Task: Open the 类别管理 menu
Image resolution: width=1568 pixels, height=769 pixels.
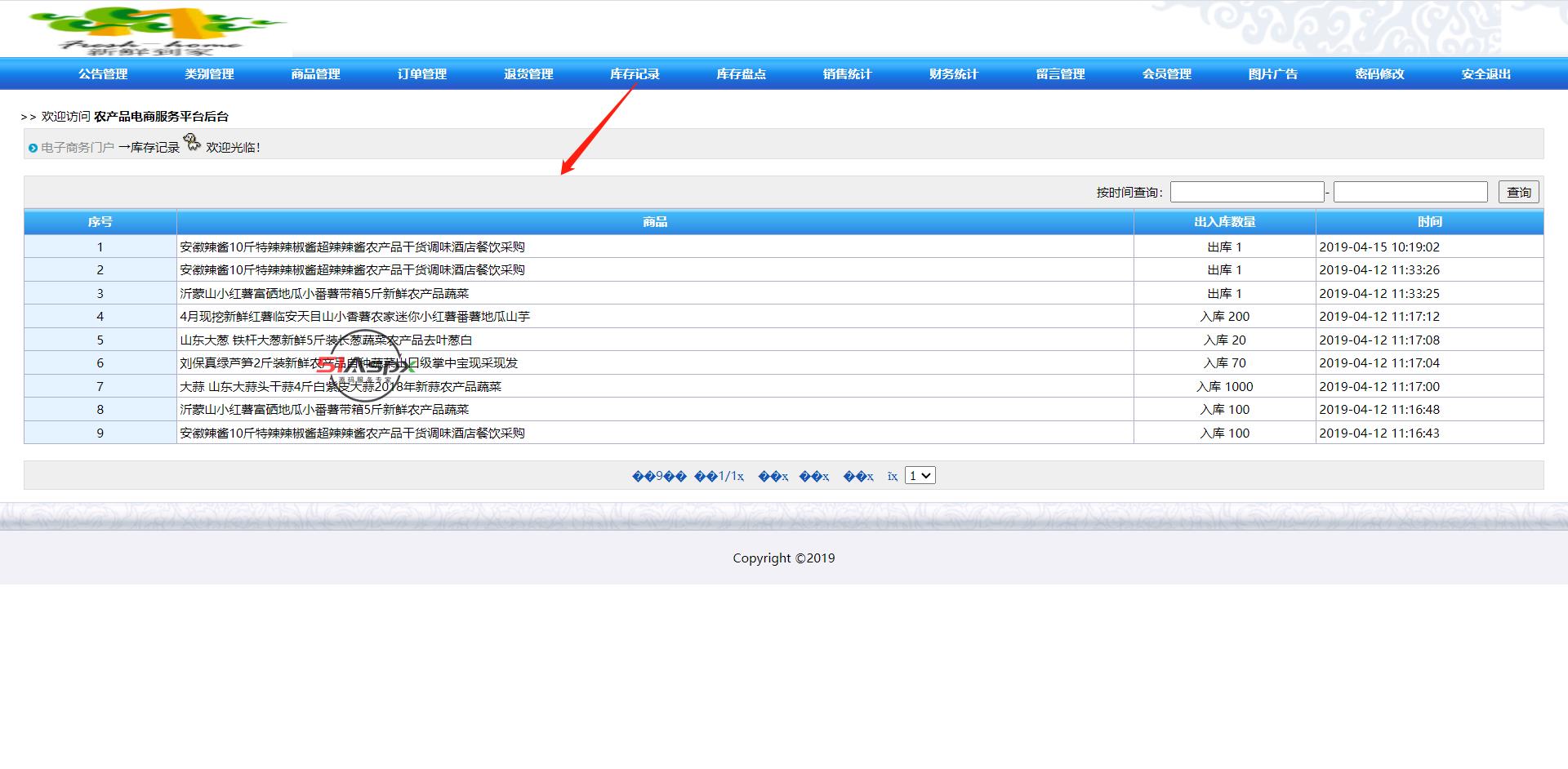Action: 209,74
